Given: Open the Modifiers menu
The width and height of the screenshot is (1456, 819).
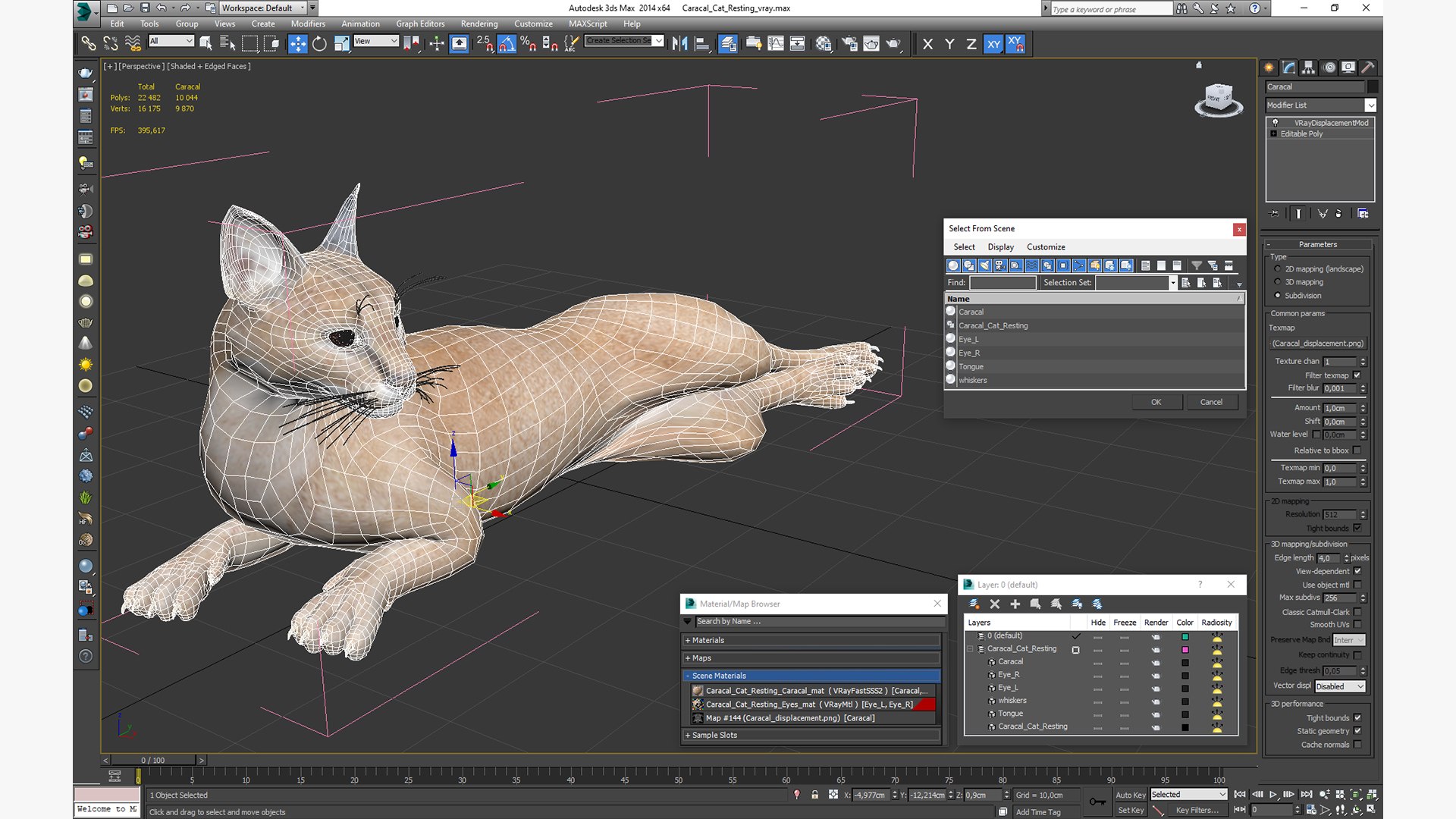Looking at the screenshot, I should click(308, 24).
